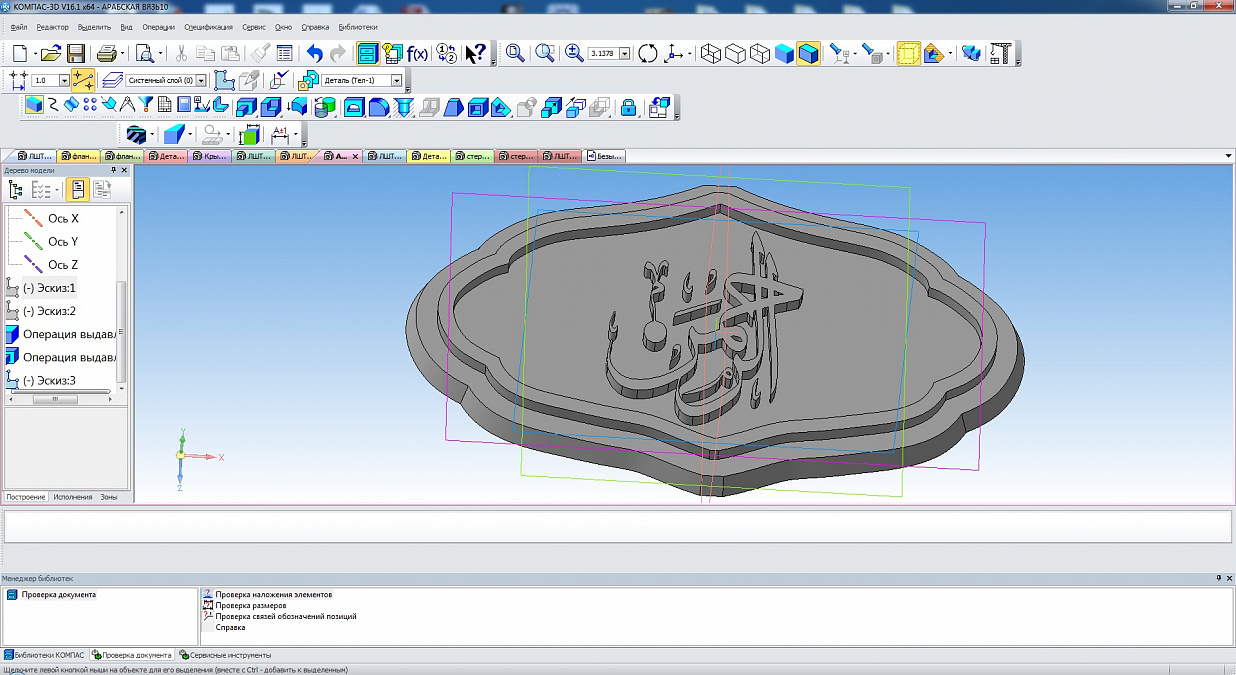Click the blue padlock icon
The height and width of the screenshot is (675, 1236).
pos(628,107)
